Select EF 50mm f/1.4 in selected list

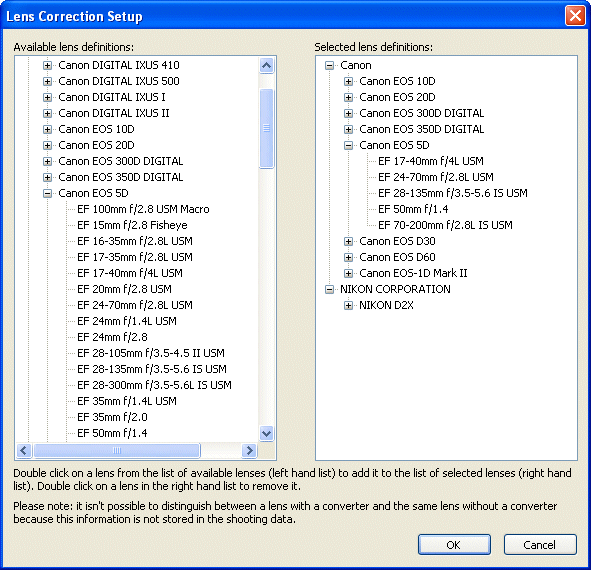click(x=413, y=209)
